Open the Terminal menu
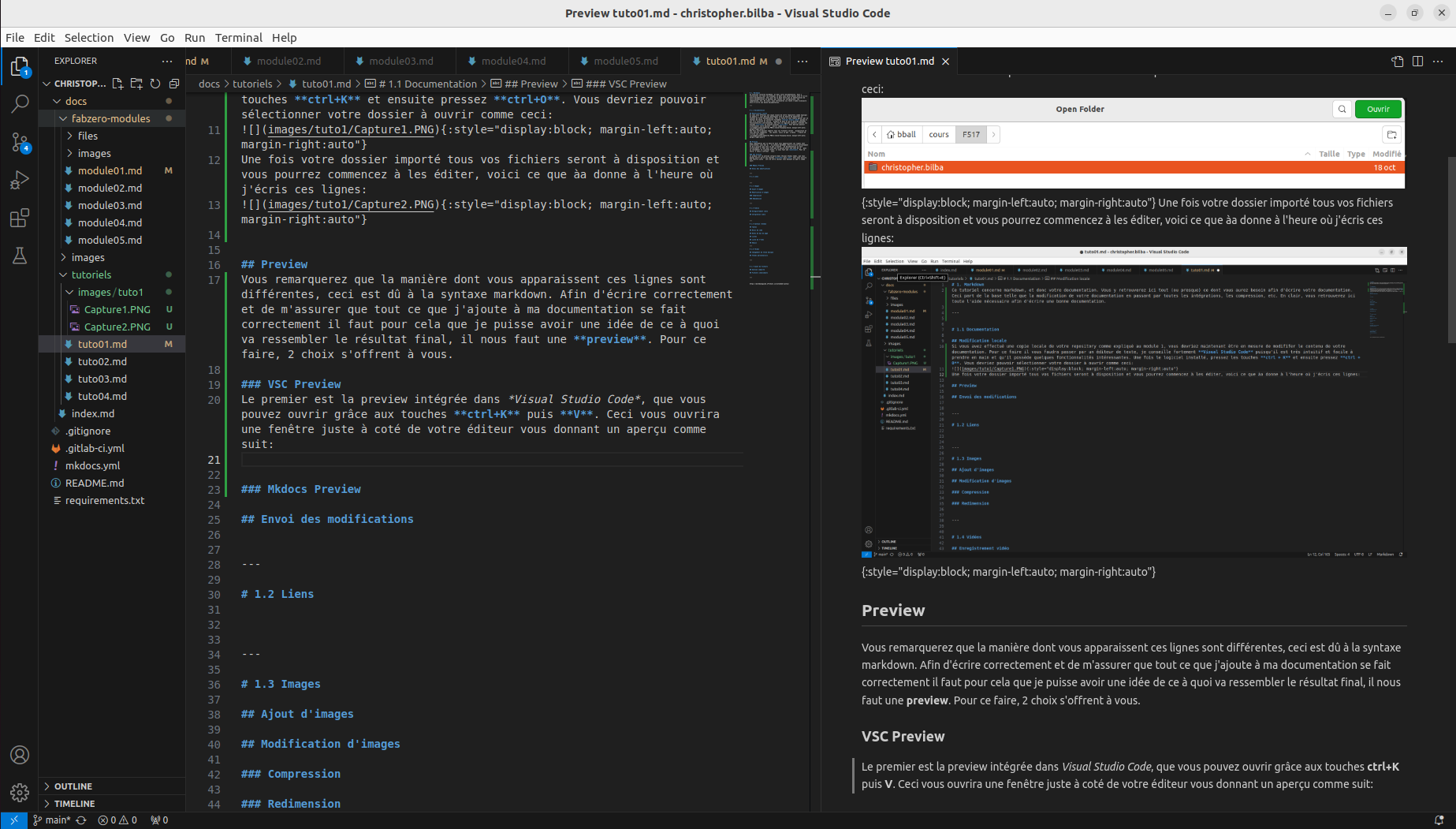Viewport: 1456px width, 829px height. coord(238,37)
